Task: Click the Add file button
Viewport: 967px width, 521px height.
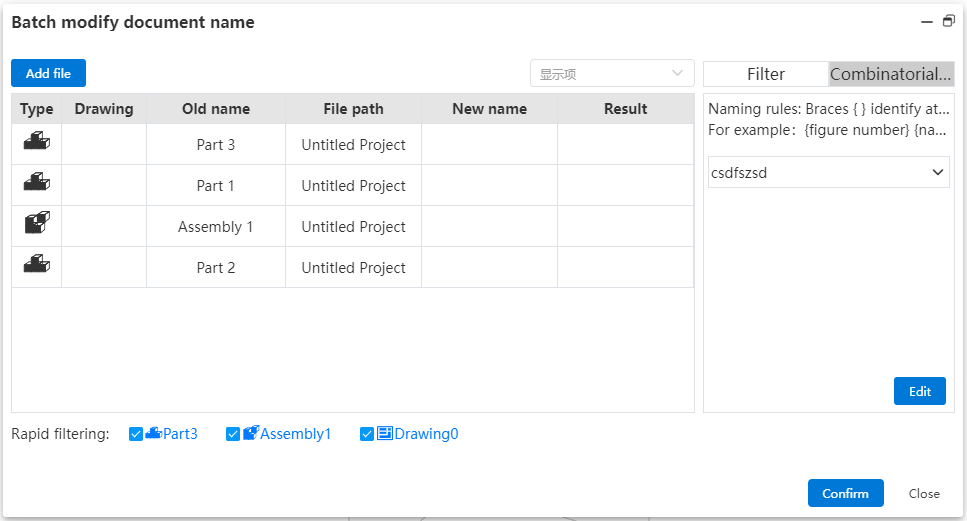Action: point(48,73)
